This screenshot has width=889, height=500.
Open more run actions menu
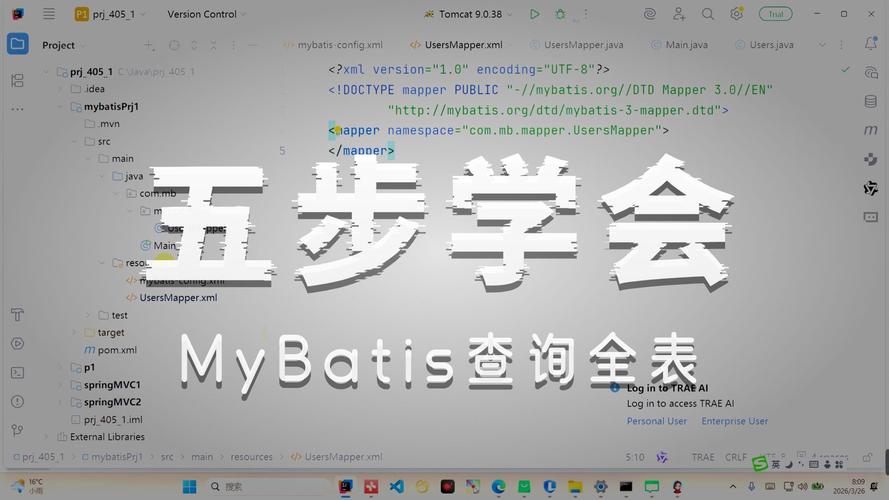(x=586, y=14)
